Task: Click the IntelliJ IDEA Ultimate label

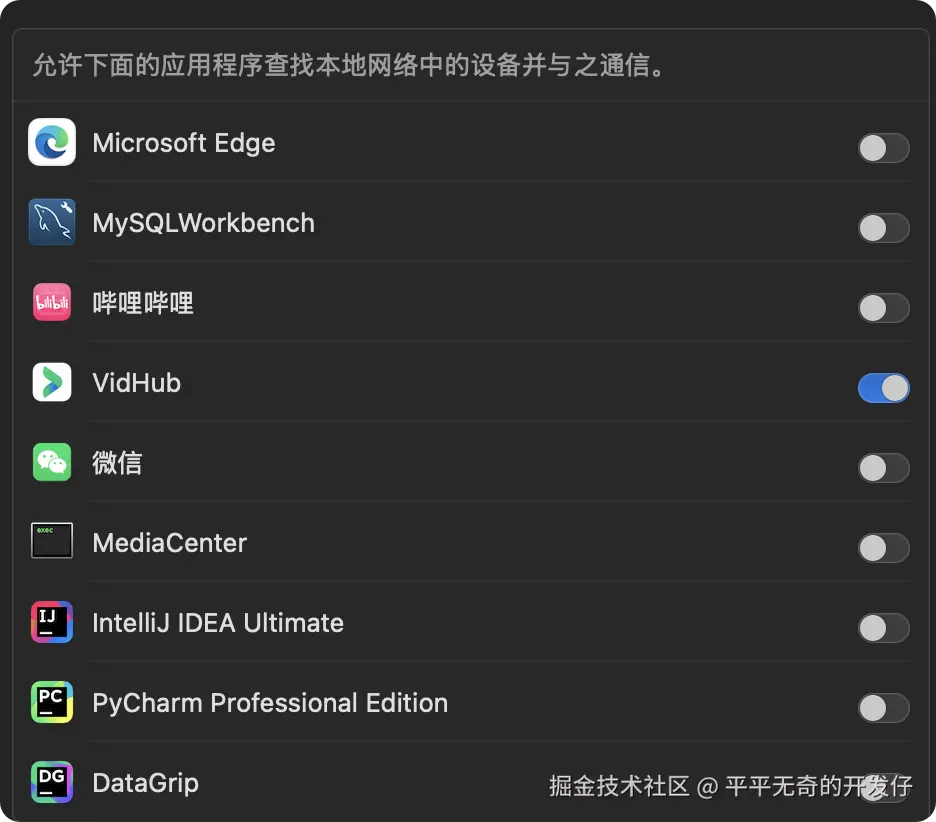Action: pos(218,623)
